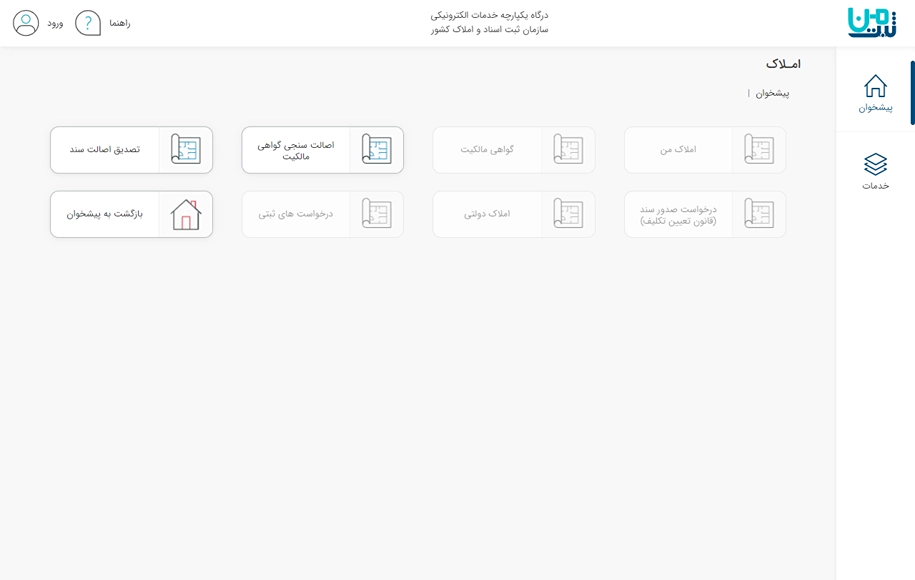Select the home icon on بازگشت به پیشخوان card
915x580 pixels.
[184, 213]
